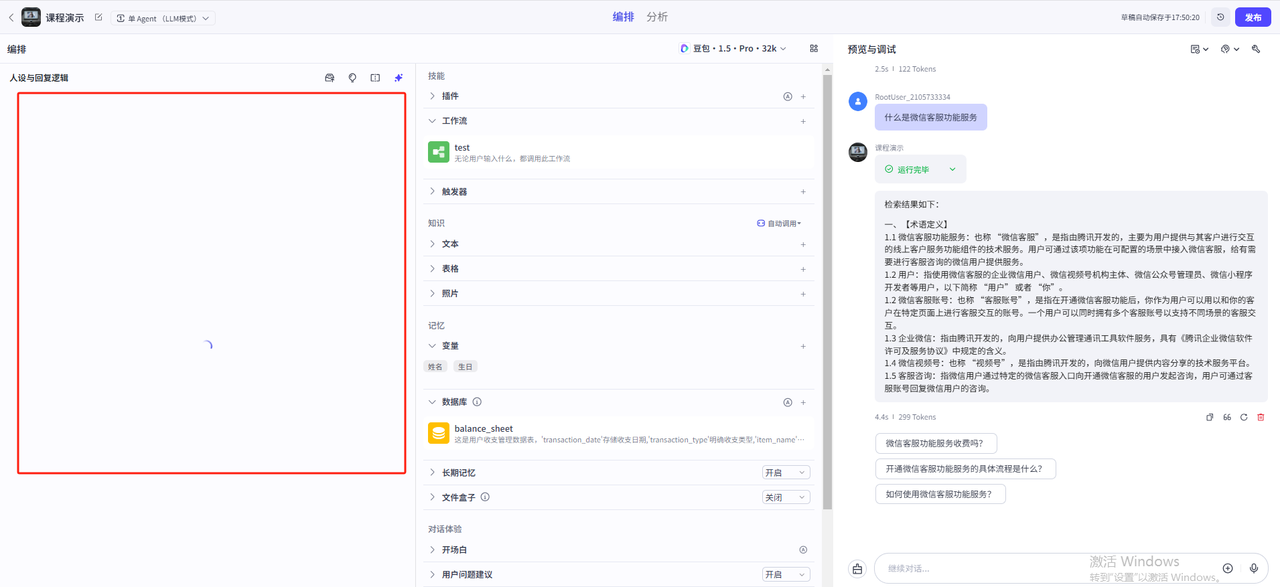Click the debug wrench icon in preview panel
Viewport: 1280px width, 587px height.
point(1256,49)
